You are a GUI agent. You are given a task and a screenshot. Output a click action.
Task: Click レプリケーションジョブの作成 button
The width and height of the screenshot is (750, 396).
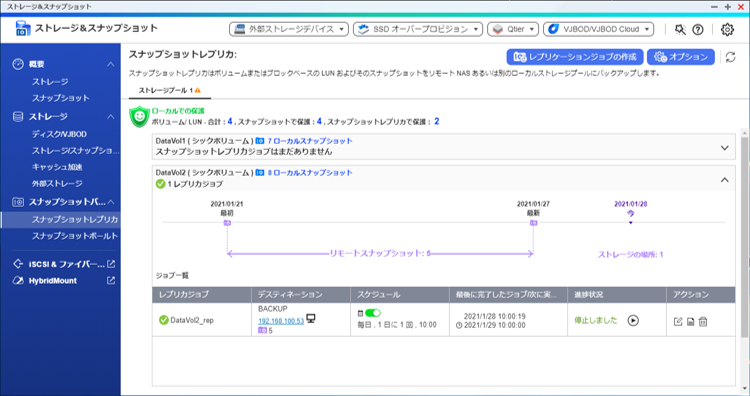pyautogui.click(x=575, y=57)
